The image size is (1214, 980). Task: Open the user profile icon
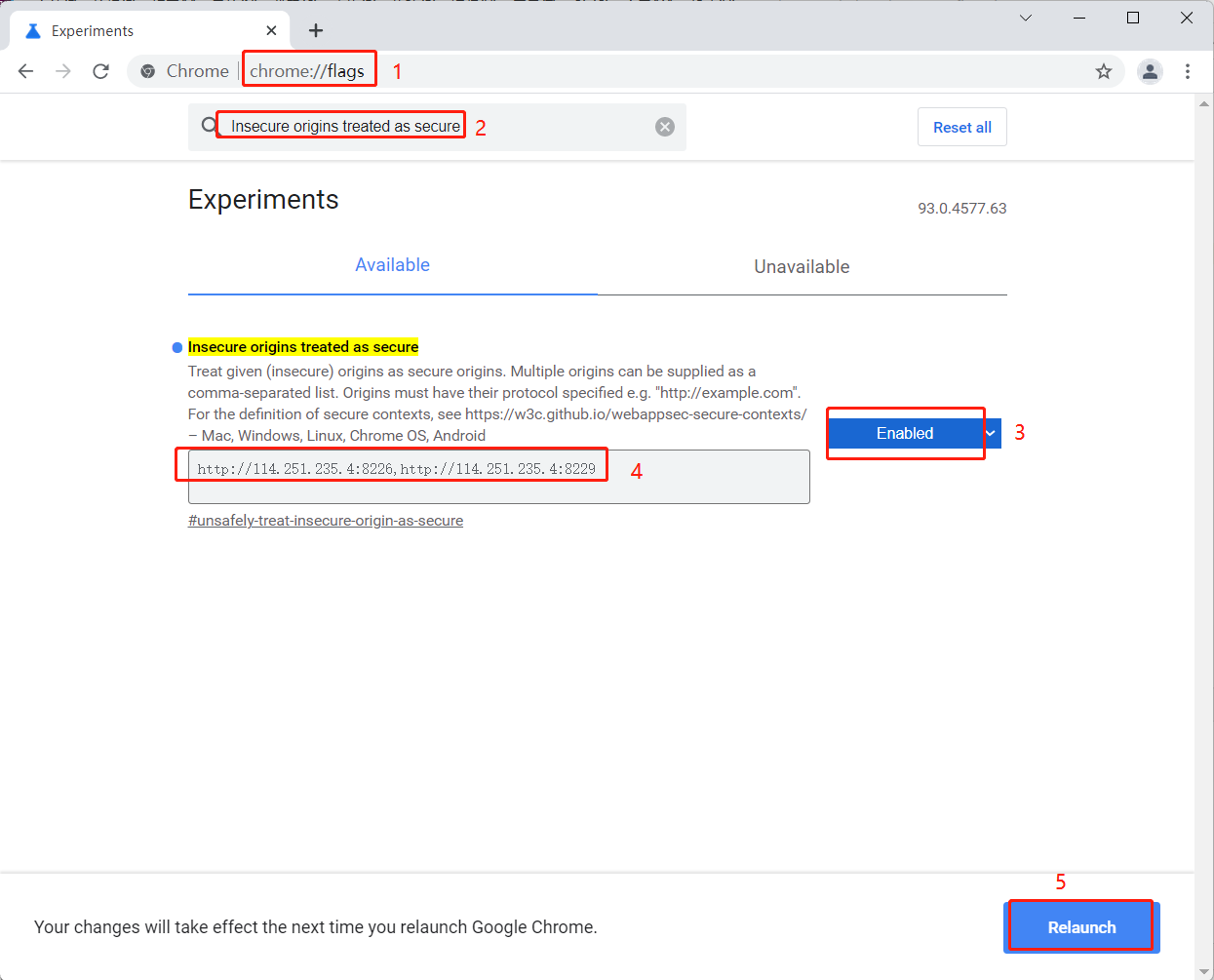tap(1151, 71)
